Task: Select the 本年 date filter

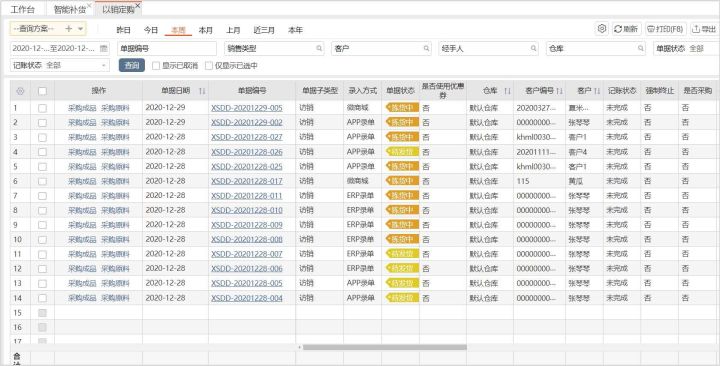Action: click(295, 30)
